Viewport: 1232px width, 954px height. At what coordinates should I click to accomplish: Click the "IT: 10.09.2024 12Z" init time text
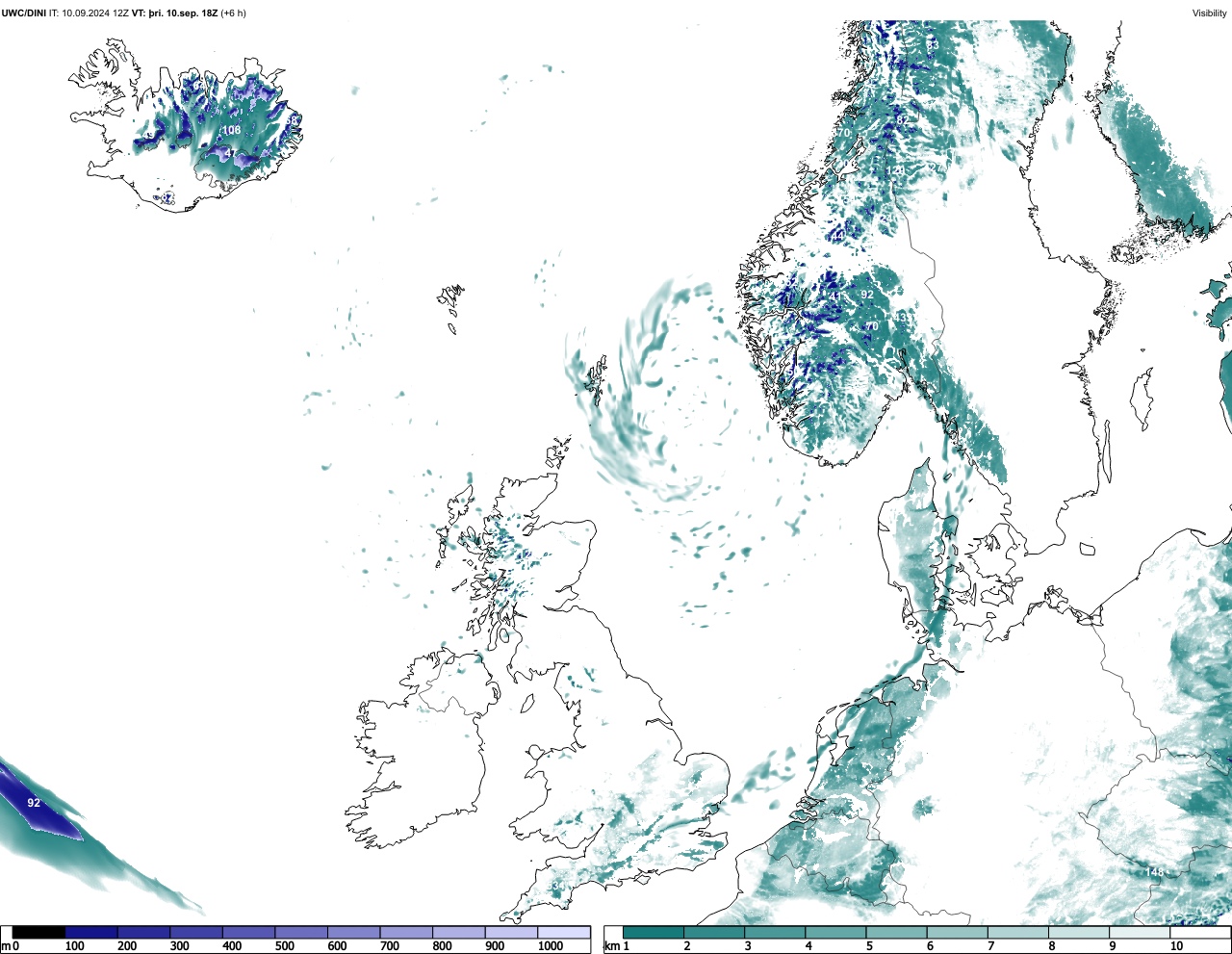[x=89, y=13]
